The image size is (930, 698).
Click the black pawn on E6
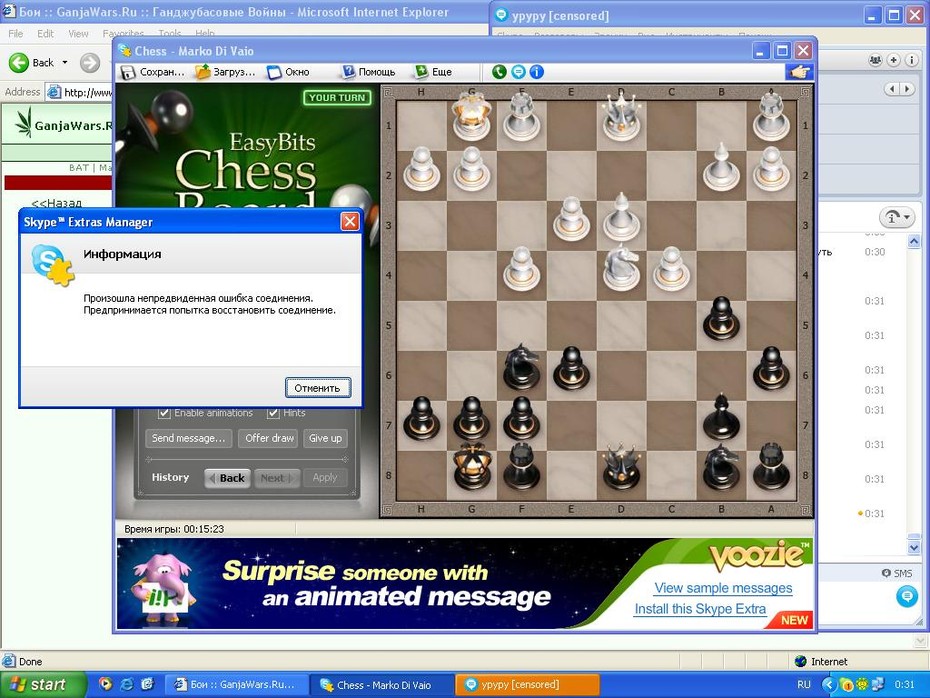(x=571, y=368)
